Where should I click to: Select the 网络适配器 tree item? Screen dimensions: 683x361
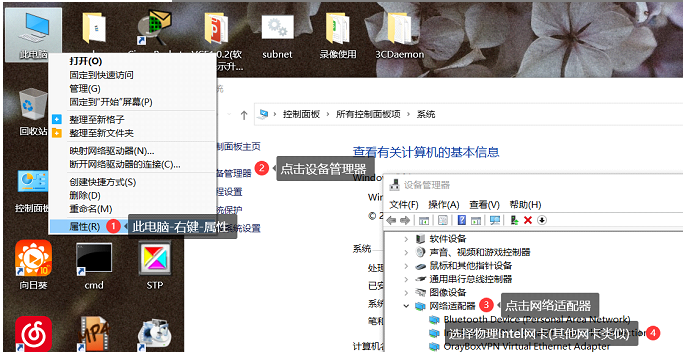click(453, 306)
